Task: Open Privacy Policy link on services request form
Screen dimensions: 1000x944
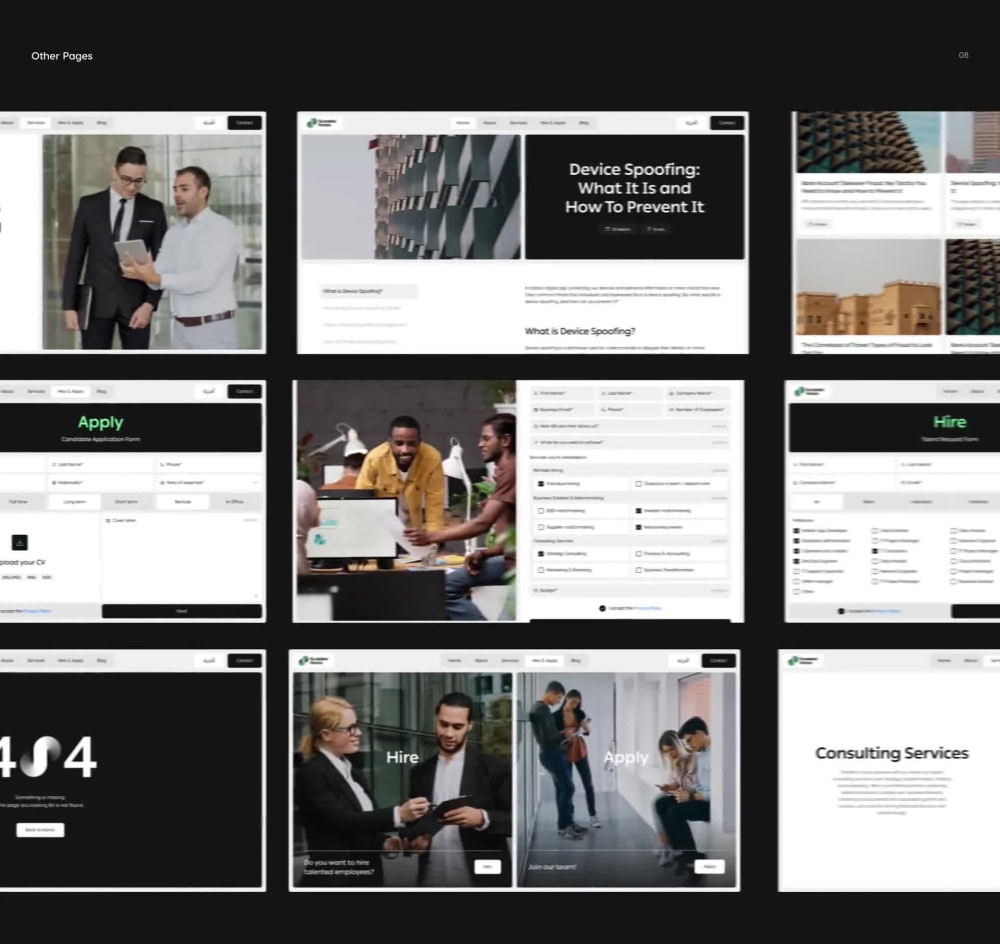Action: [647, 608]
